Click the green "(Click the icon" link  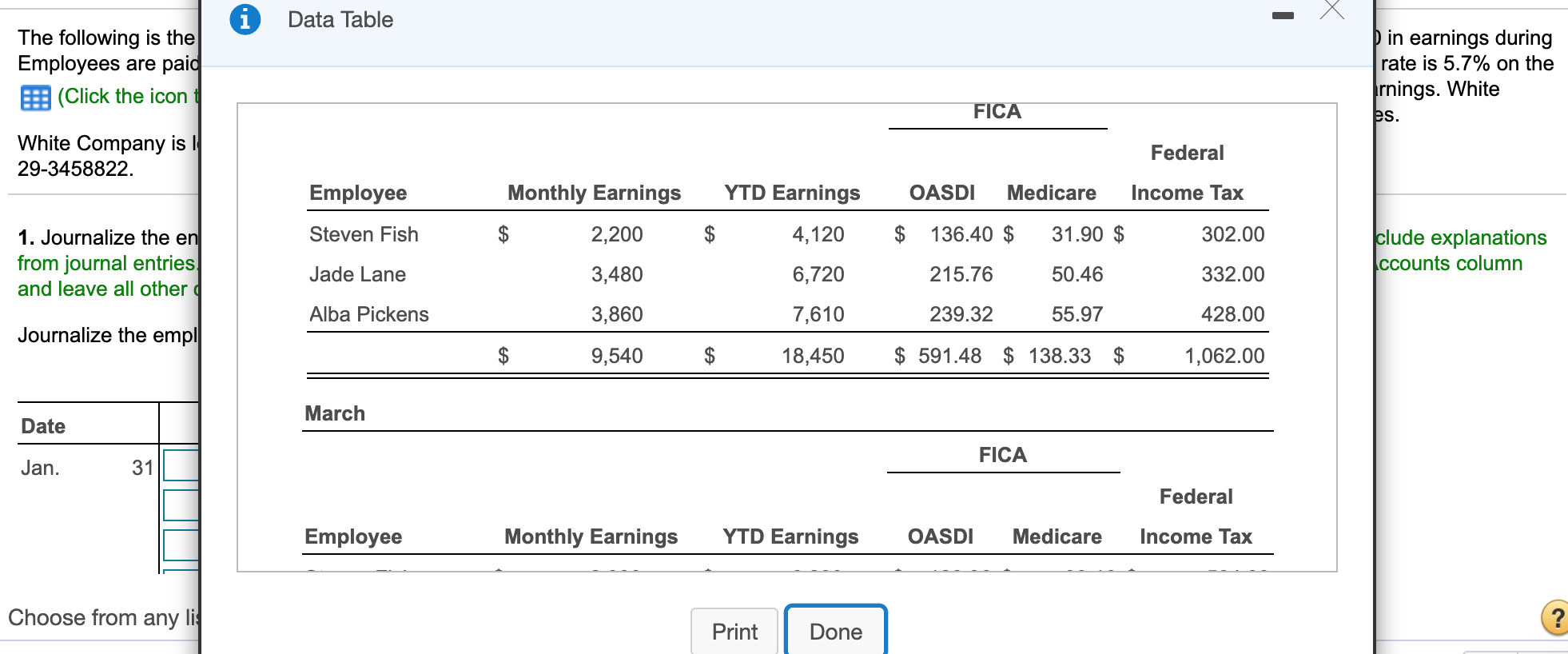(x=122, y=96)
